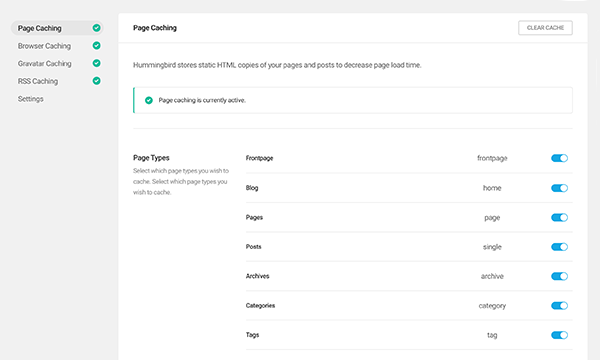600x360 pixels.
Task: Disable caching for Pages
Action: (x=559, y=217)
